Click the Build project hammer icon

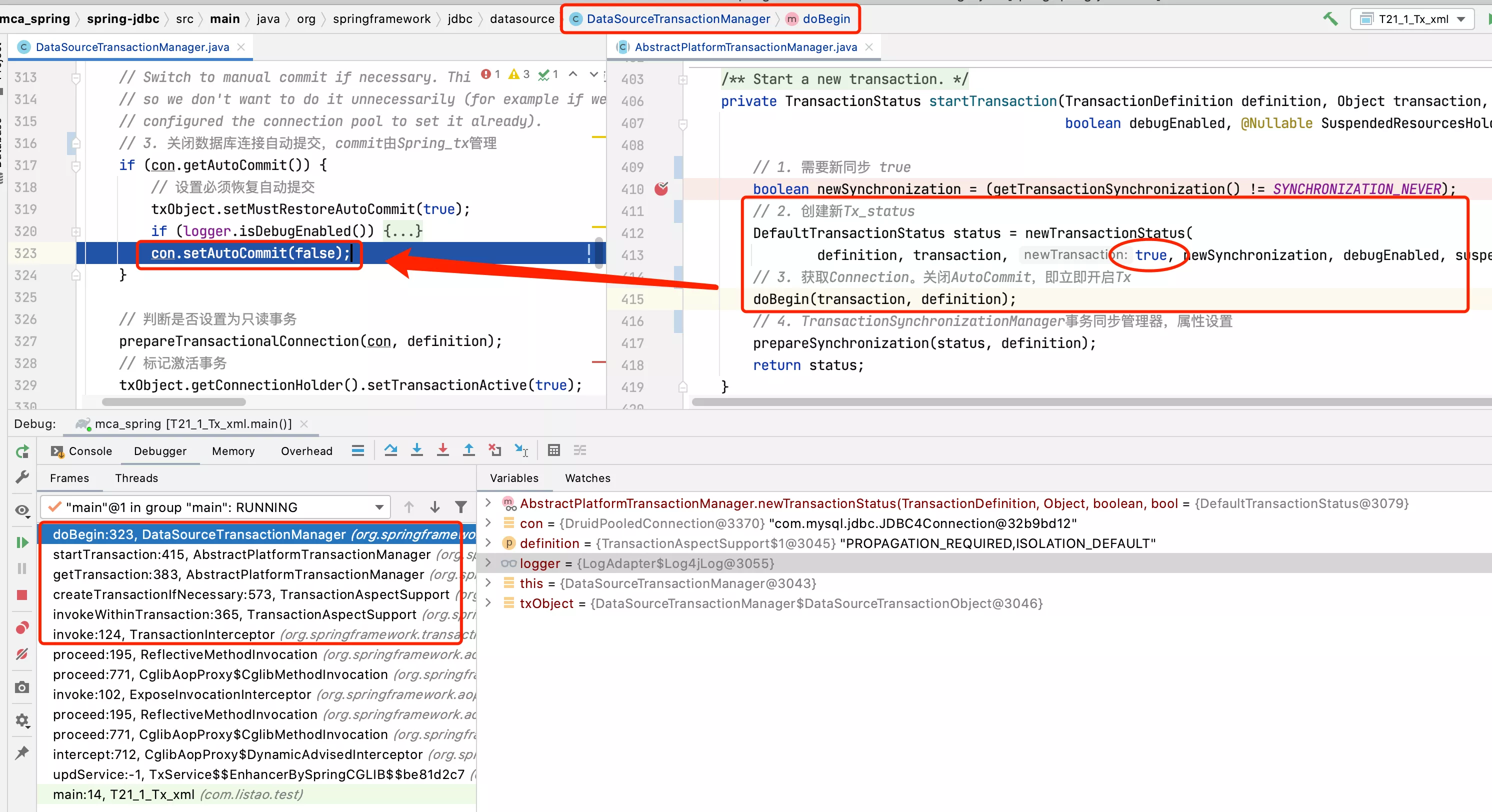[1330, 19]
